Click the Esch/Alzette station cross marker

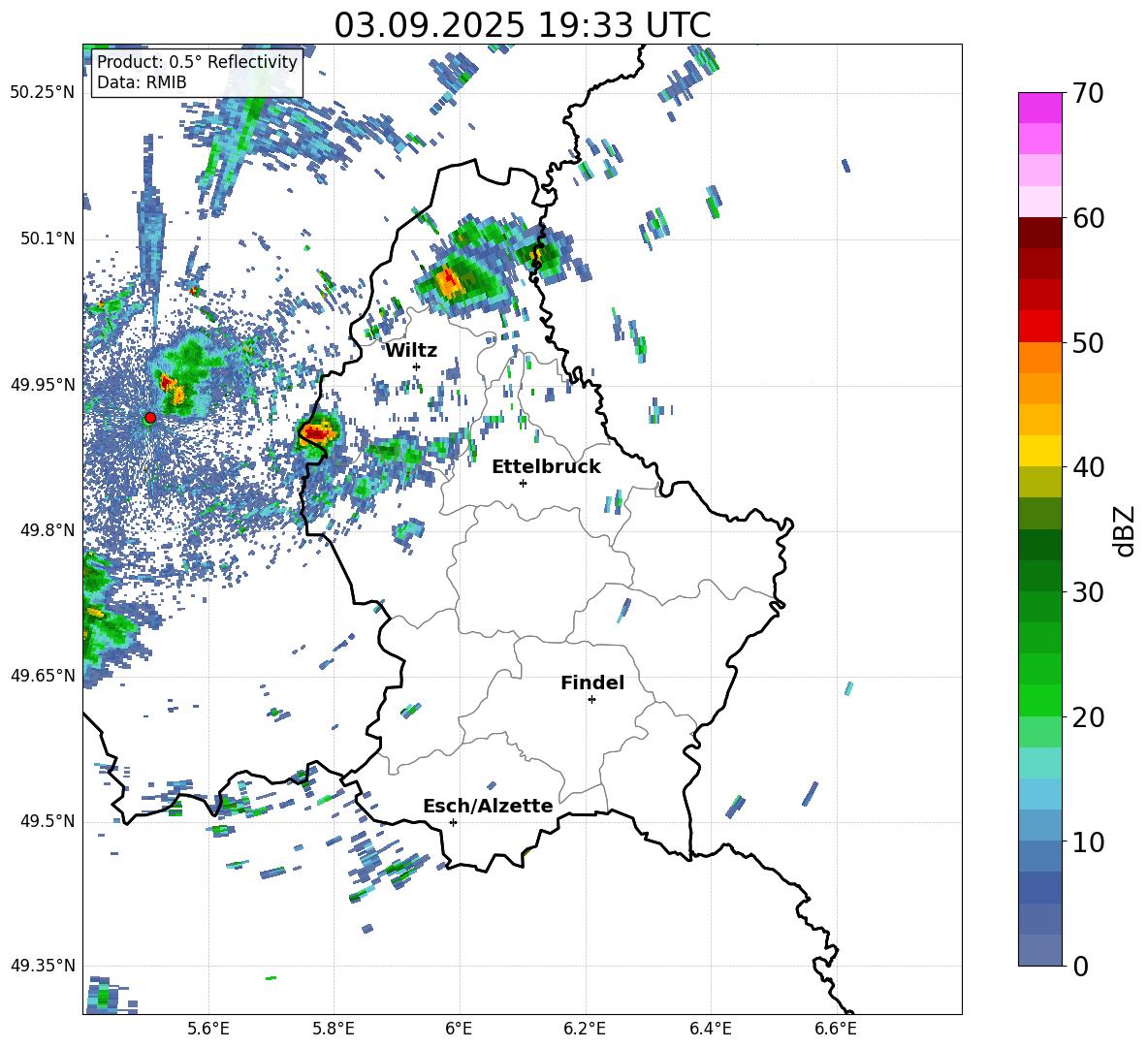click(453, 822)
